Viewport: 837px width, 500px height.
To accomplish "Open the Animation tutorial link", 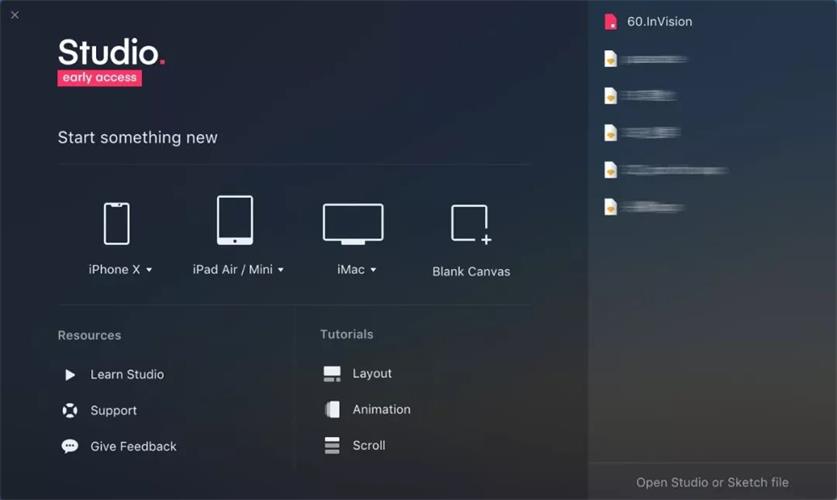I will [x=382, y=409].
